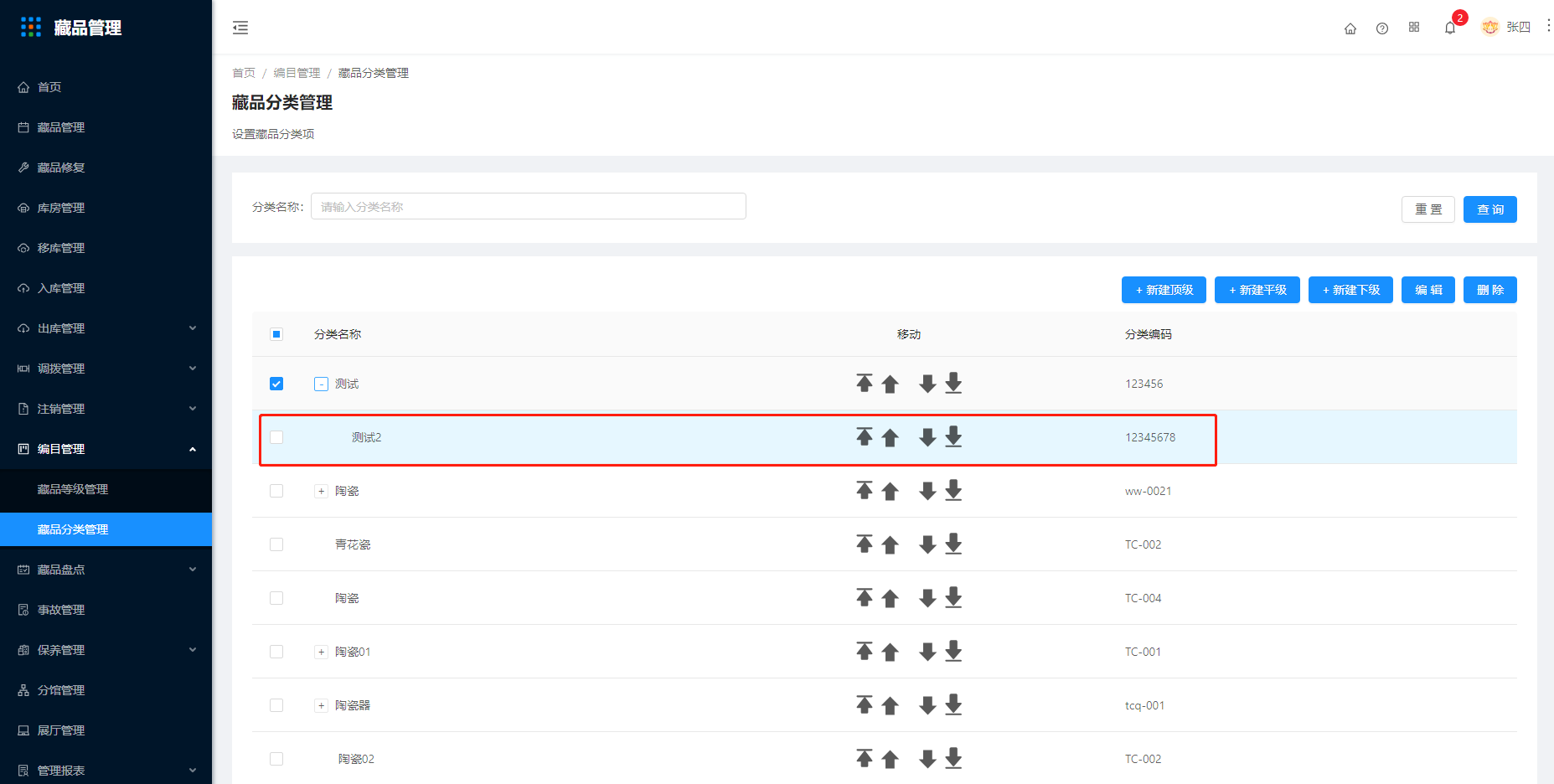The height and width of the screenshot is (784, 1554).
Task: Open 首页 in the sidebar
Action: 106,87
